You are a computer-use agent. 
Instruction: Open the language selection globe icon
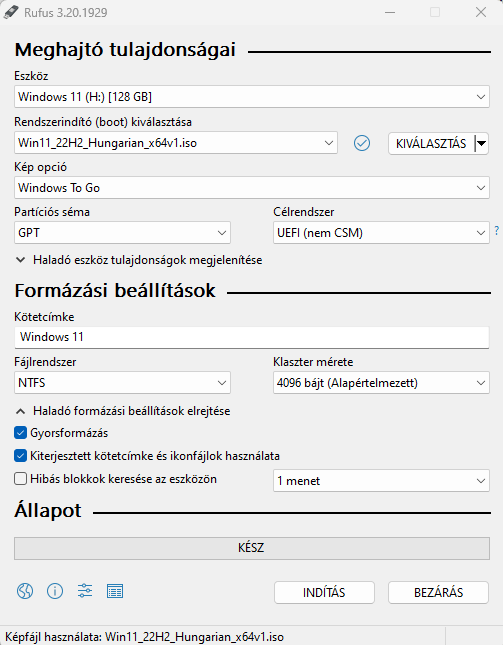coord(25,592)
